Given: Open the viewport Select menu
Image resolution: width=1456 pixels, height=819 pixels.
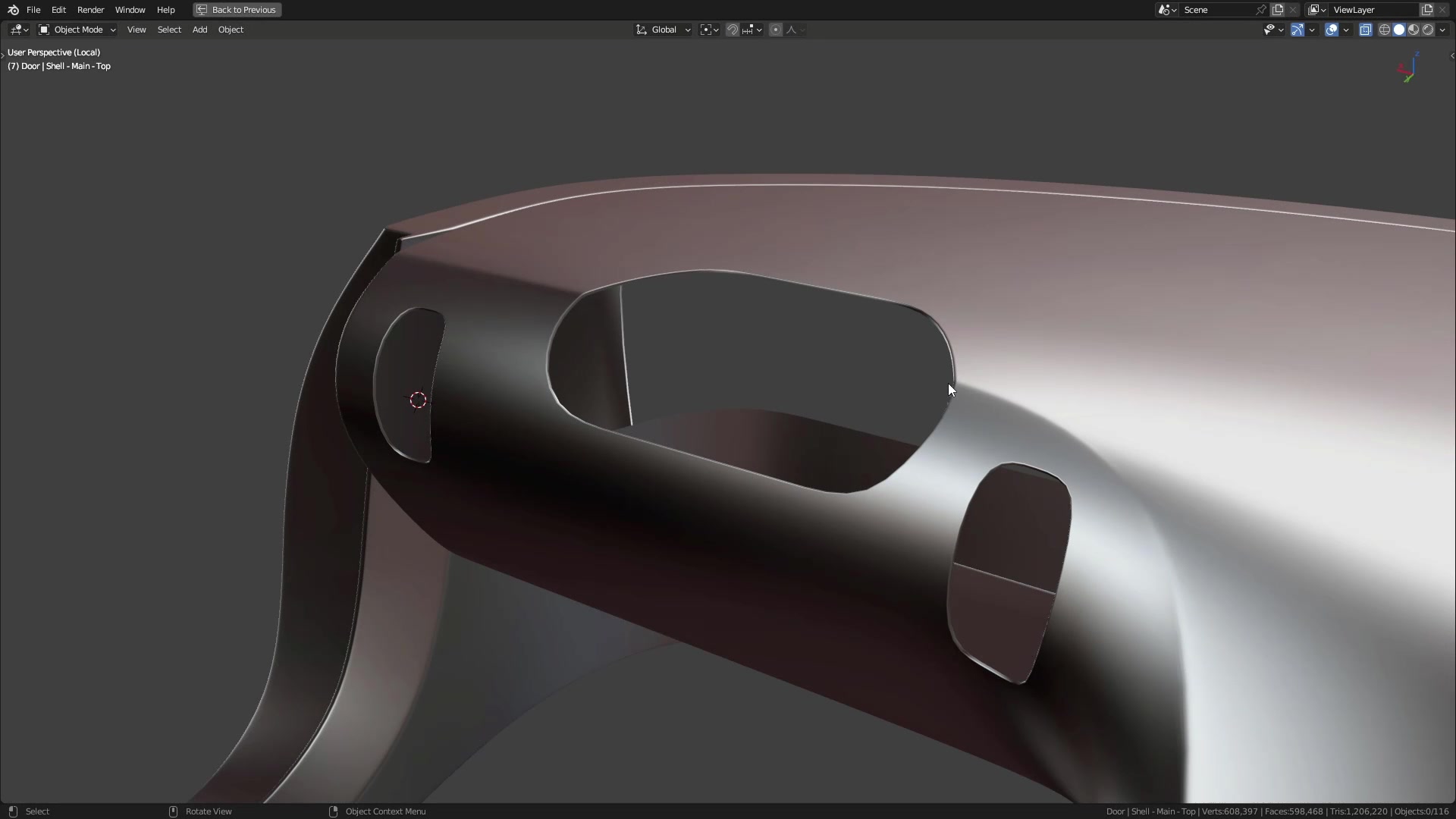Looking at the screenshot, I should [169, 30].
